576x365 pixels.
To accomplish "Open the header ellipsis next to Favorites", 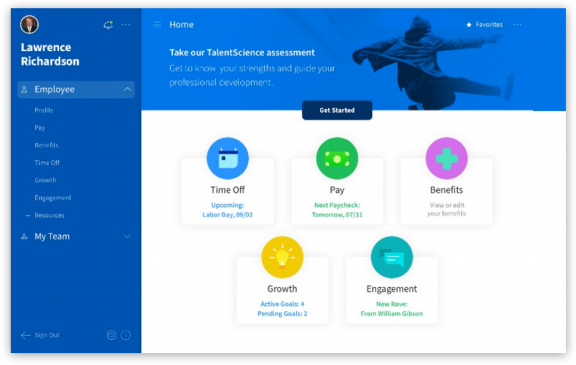I will point(517,25).
